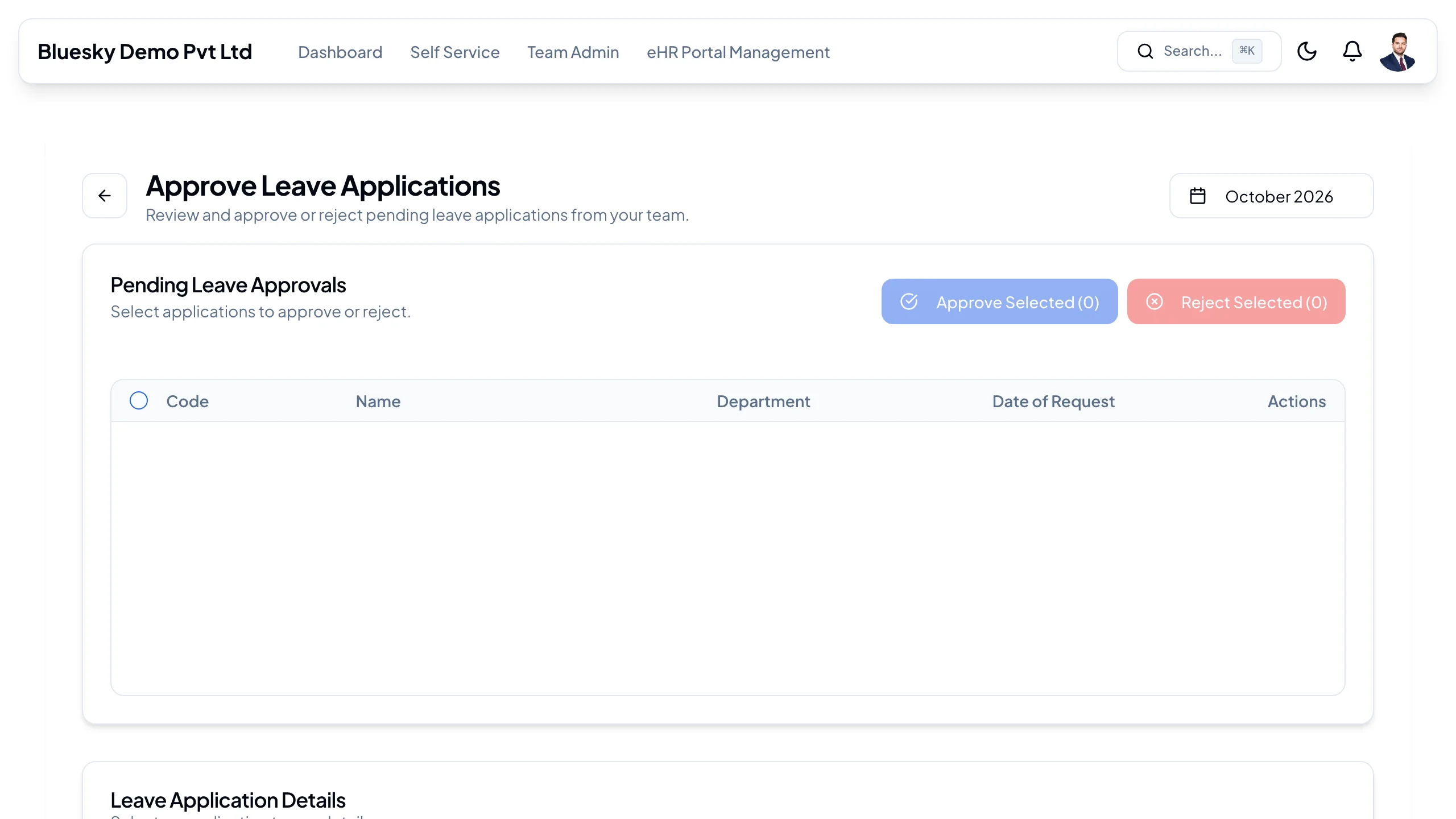Screen dimensions: 1456x819
Task: Click the Leave Application Details heading
Action: tap(228, 800)
